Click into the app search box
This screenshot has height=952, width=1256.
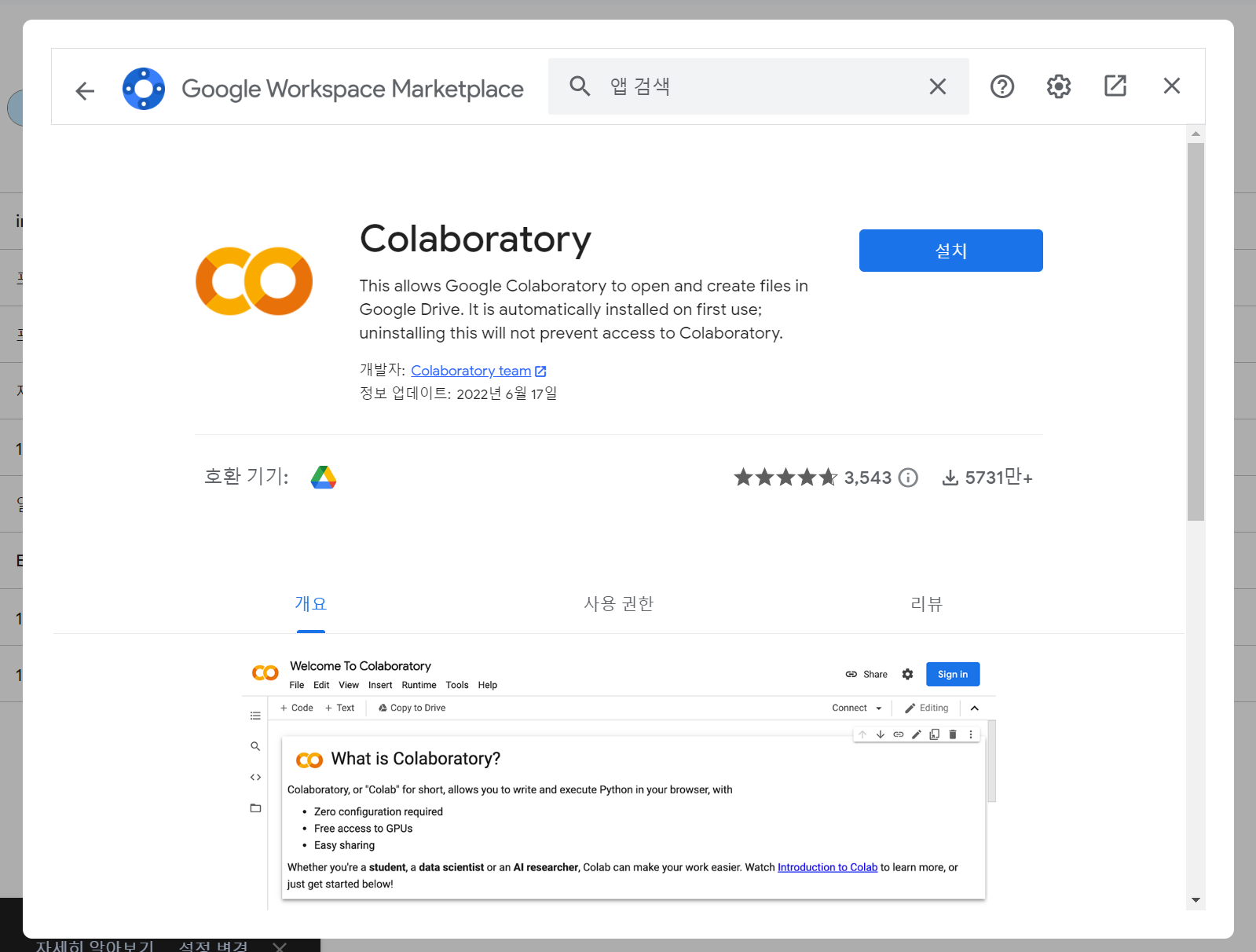point(758,86)
